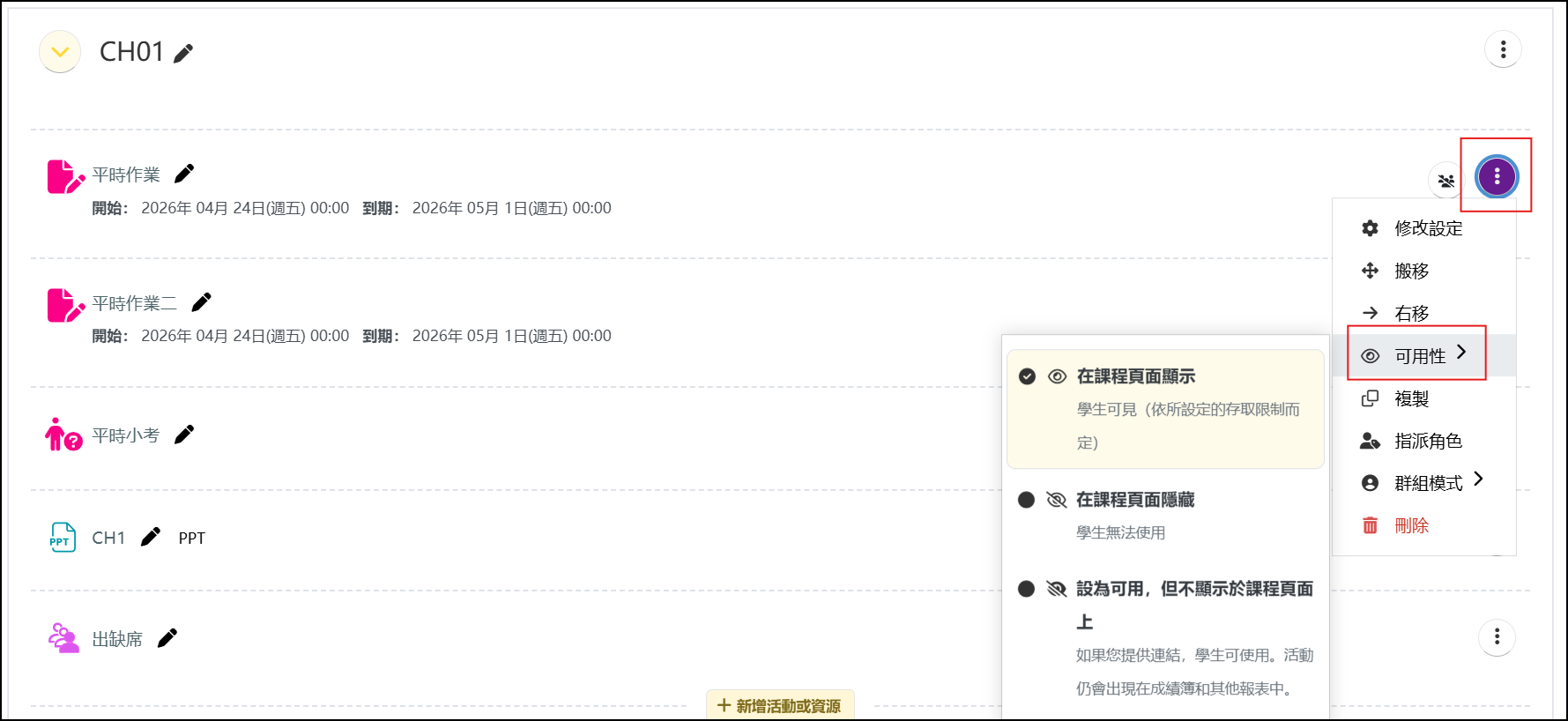This screenshot has width=1568, height=721.
Task: Expand the 群組模式 submenu entry
Action: tap(1423, 483)
